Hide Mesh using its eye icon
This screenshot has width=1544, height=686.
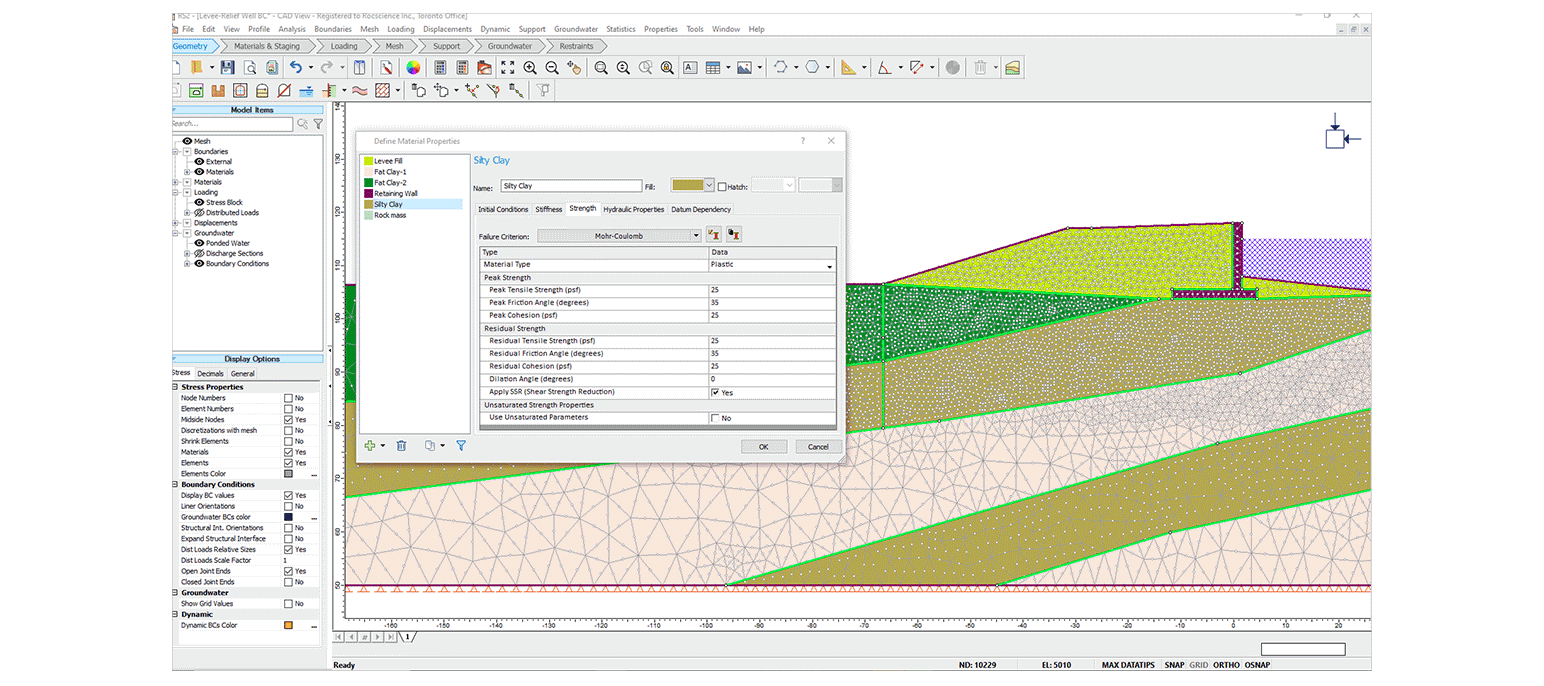coord(187,141)
